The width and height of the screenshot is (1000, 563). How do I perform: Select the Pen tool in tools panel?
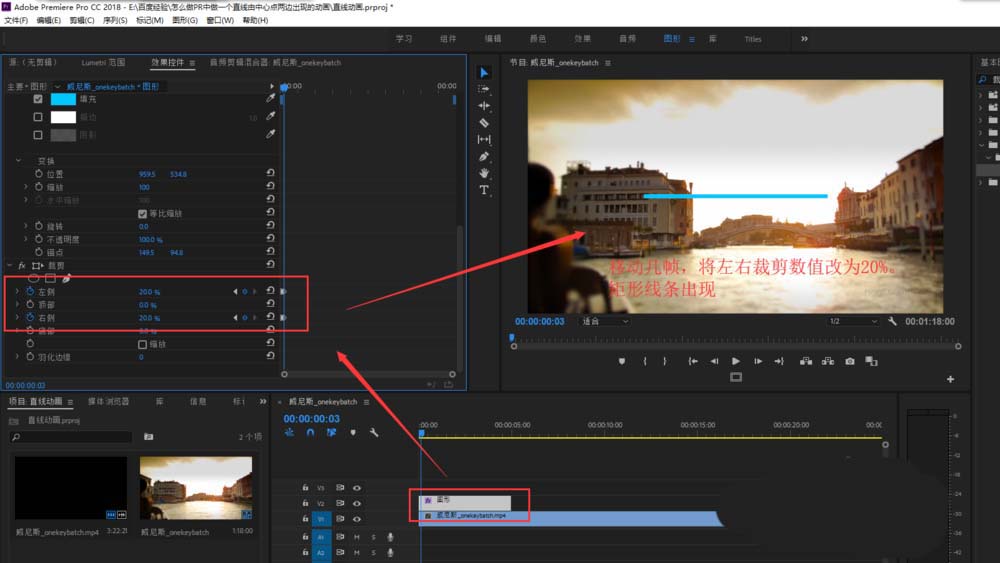coord(484,156)
